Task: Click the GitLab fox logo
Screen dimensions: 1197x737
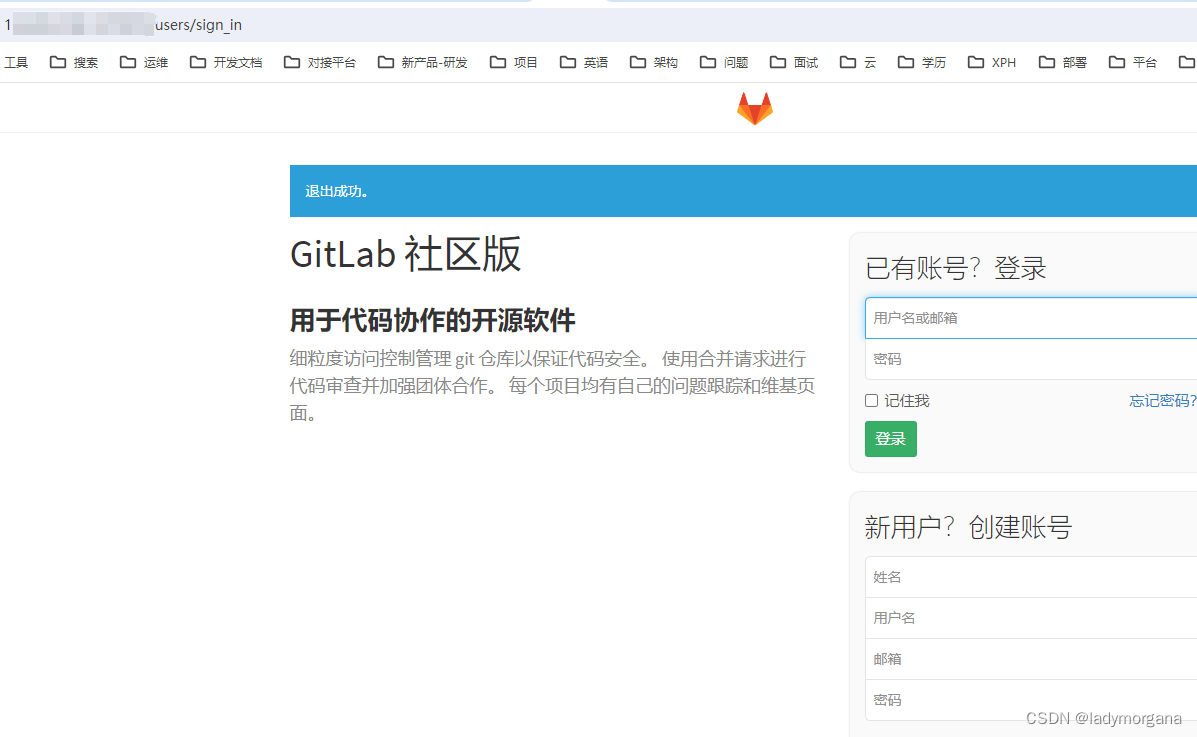Action: (x=754, y=106)
